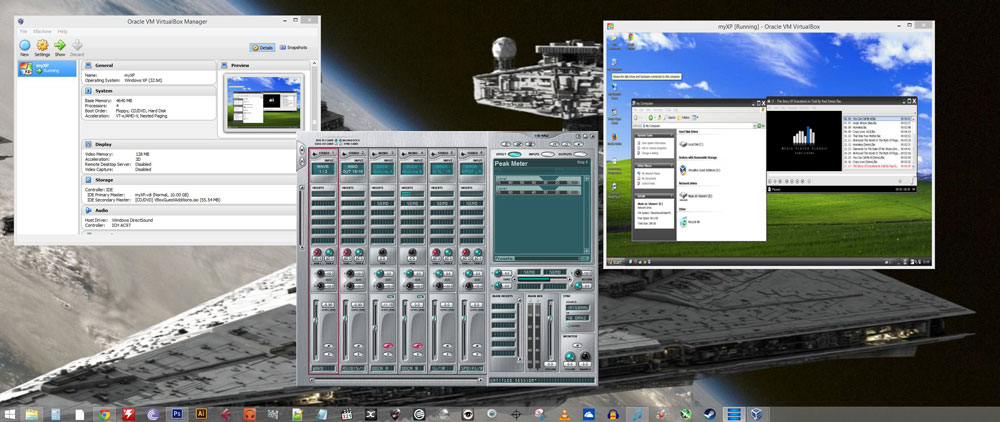Screen dimensions: 1000x422
Task: Open the Machine menu in VirtualBox Manager
Action: tap(42, 31)
